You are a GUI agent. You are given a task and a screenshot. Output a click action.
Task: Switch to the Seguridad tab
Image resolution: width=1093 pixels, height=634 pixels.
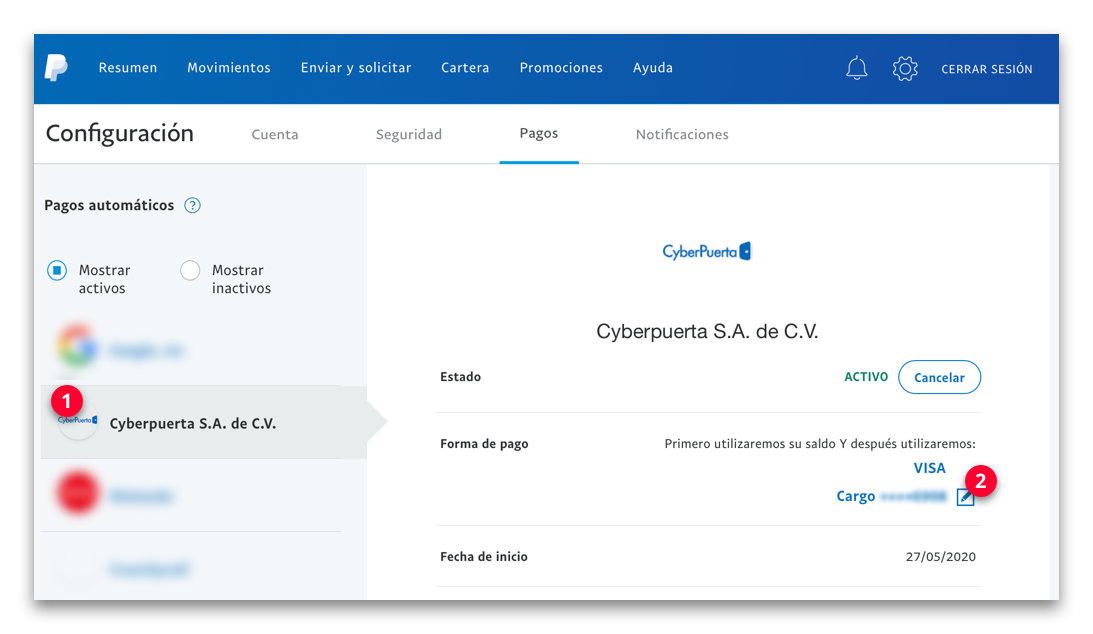(408, 134)
